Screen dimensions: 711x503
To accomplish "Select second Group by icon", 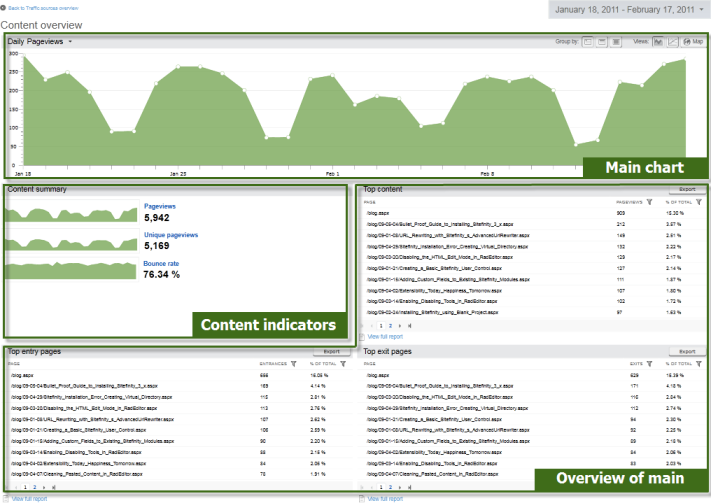I will [x=602, y=42].
